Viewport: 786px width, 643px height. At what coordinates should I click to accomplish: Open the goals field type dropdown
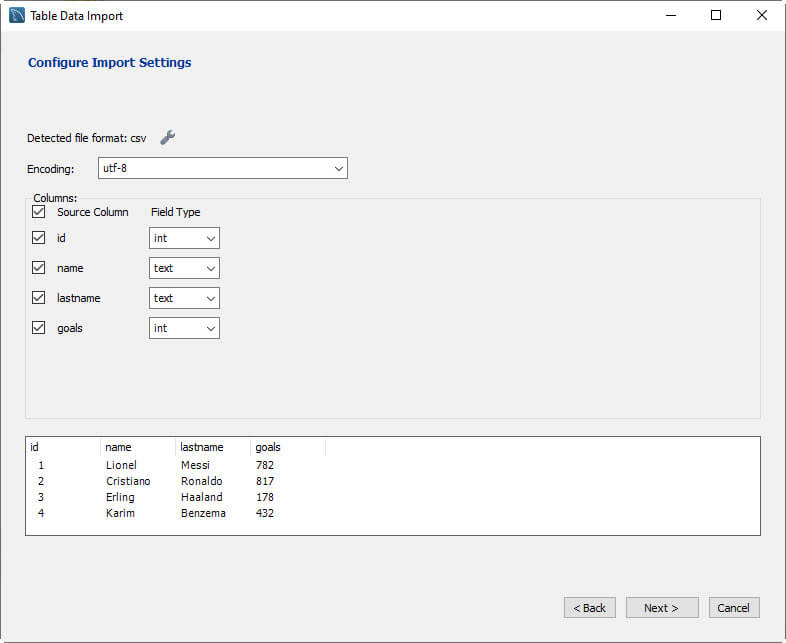(184, 328)
